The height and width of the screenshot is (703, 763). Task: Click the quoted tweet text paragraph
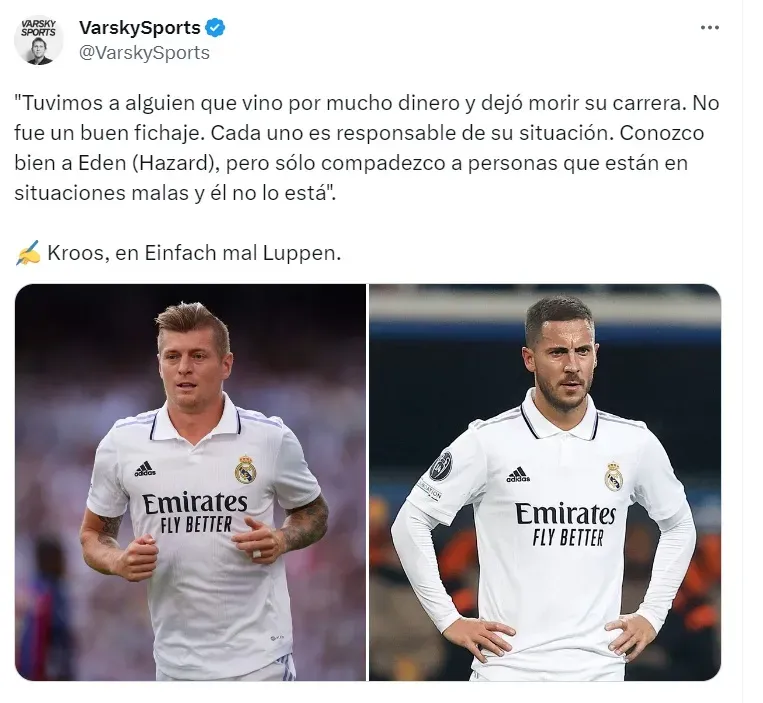pyautogui.click(x=366, y=148)
